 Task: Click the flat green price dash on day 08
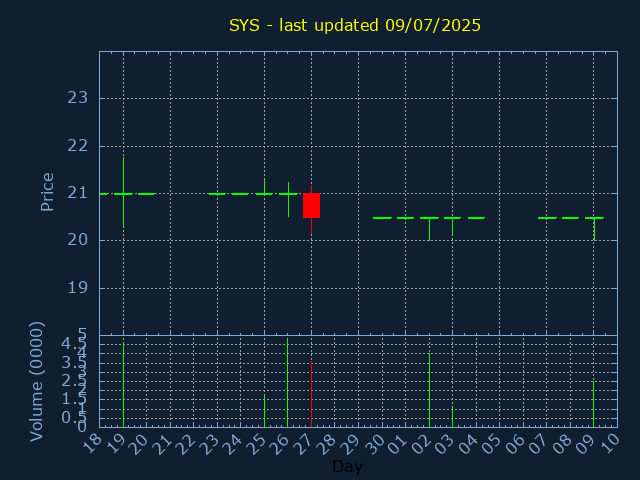pos(570,218)
